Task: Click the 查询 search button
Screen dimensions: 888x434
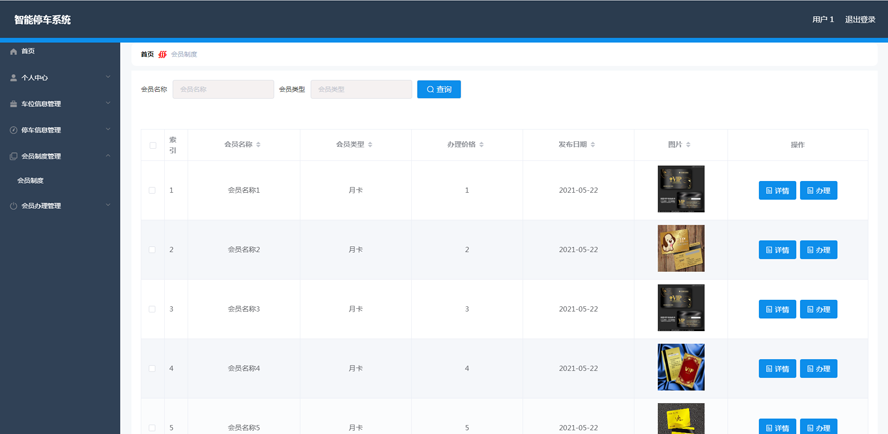Action: (x=439, y=89)
